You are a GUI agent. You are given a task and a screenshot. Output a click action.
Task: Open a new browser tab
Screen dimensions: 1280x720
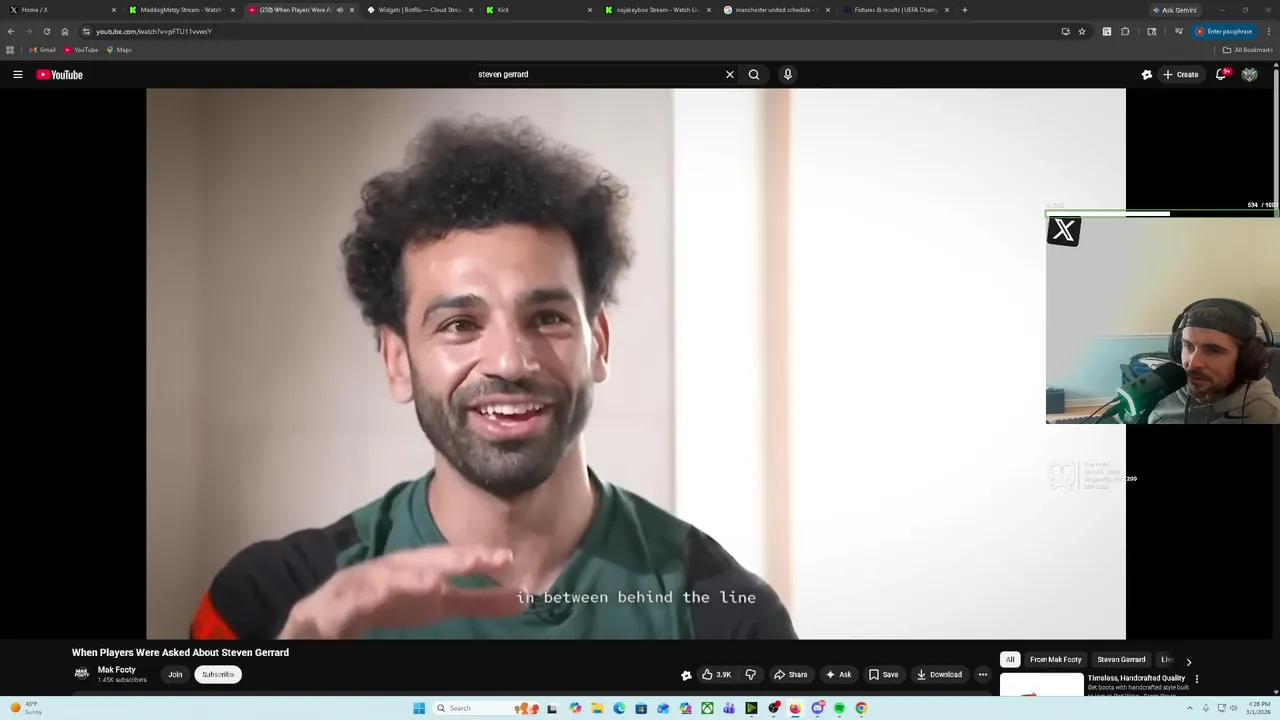coord(964,10)
